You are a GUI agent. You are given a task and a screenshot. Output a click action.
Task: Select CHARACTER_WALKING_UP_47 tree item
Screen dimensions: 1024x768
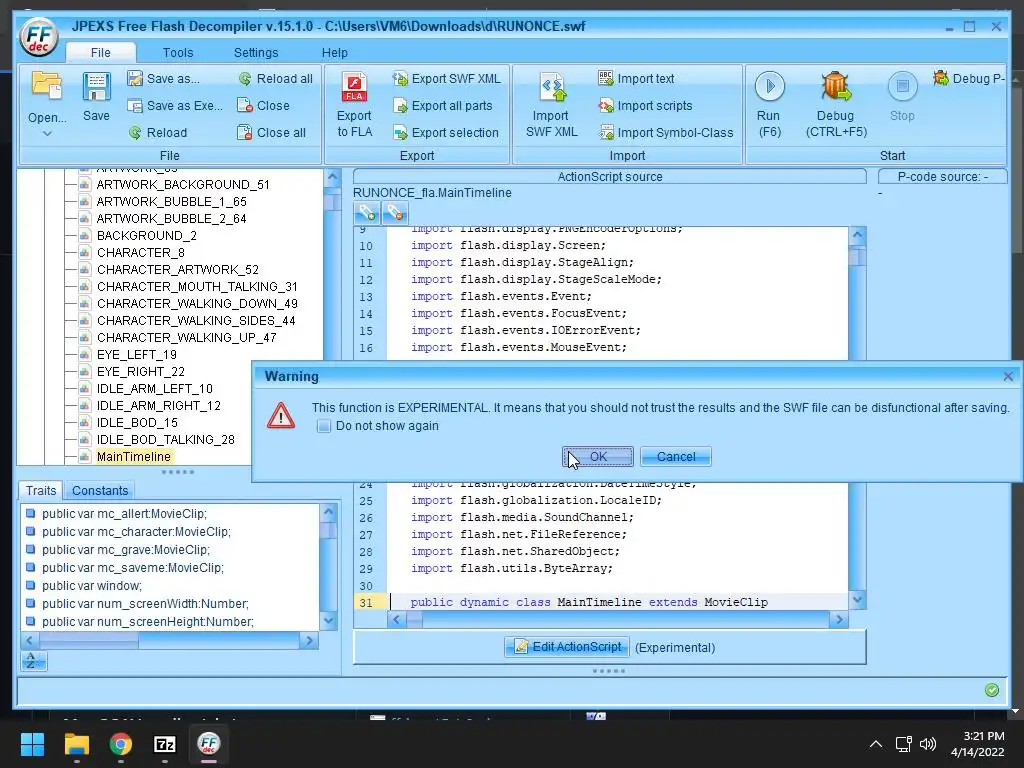(x=187, y=338)
